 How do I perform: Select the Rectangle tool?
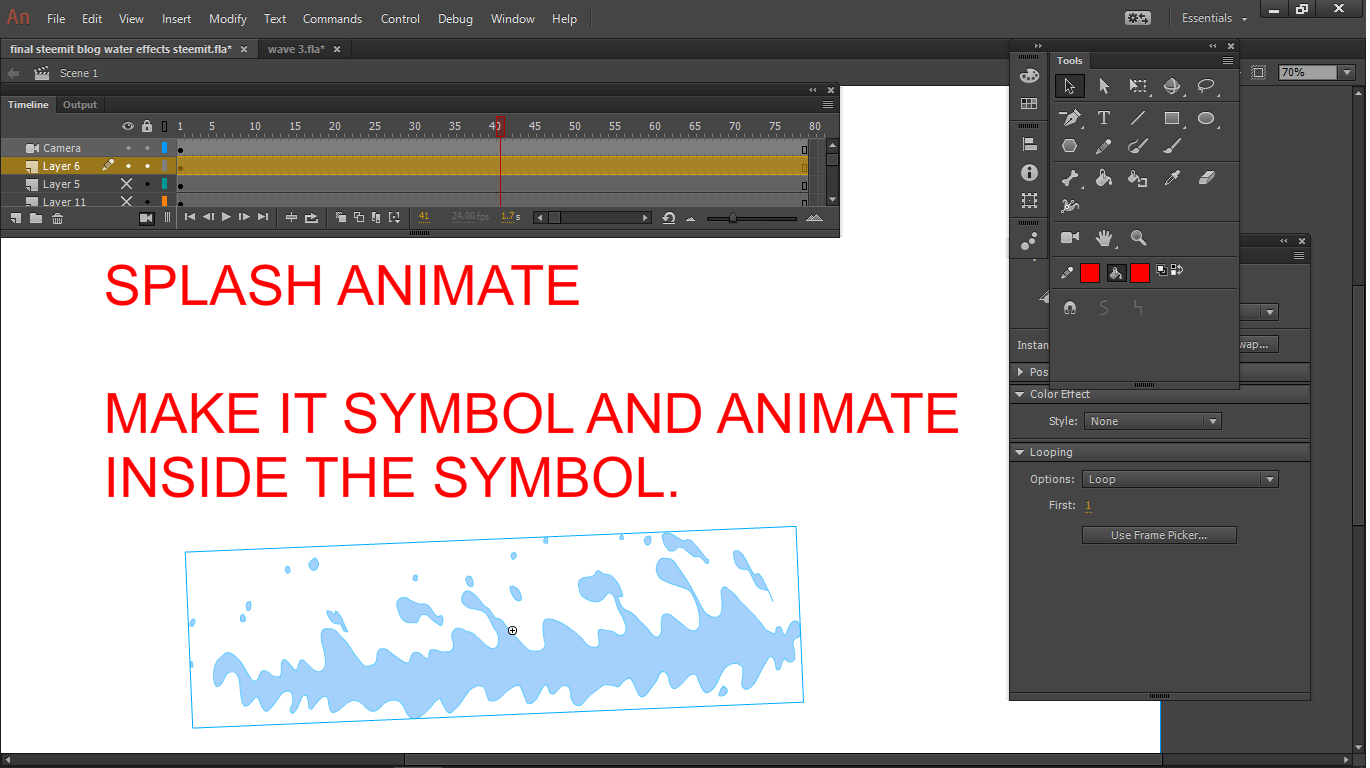tap(1172, 118)
